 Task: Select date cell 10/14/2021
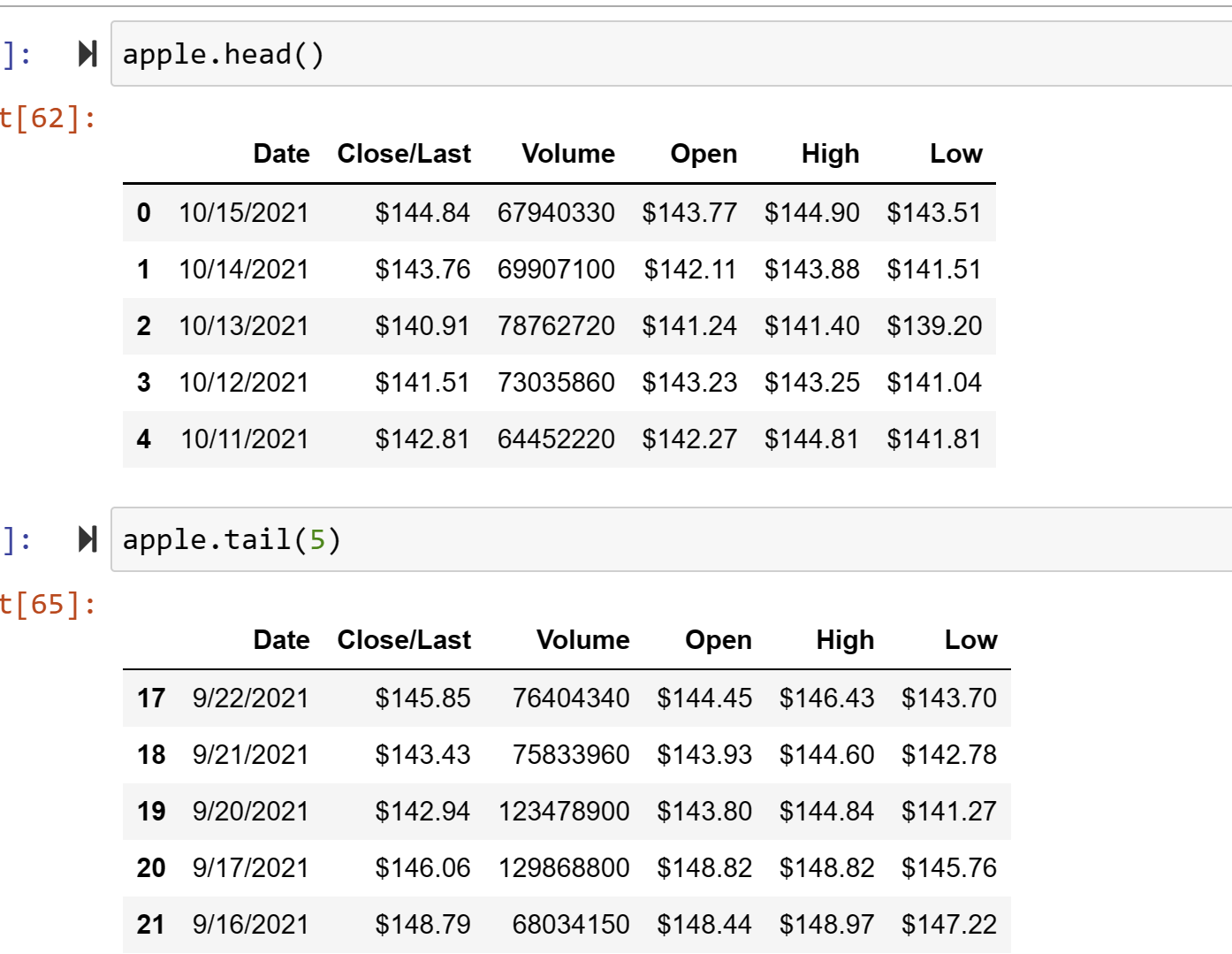[x=244, y=270]
